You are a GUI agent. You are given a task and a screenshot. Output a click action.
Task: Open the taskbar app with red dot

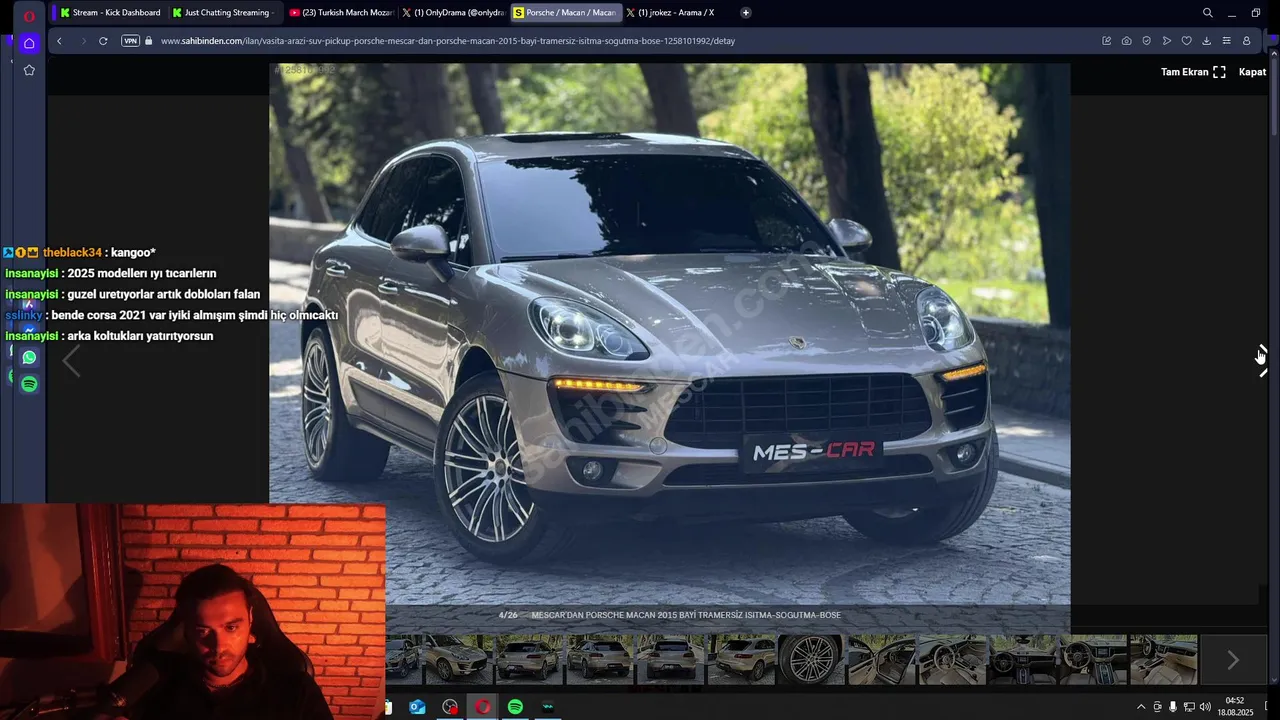(x=450, y=707)
